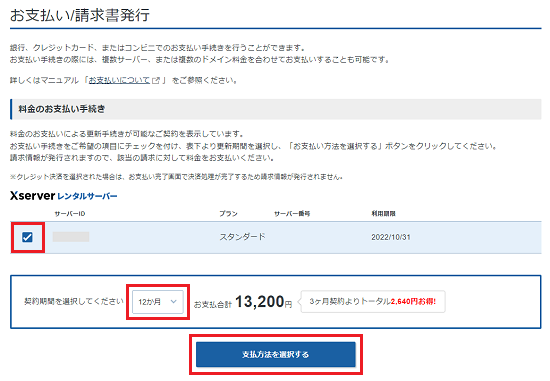Click the 13,200円 payment total
This screenshot has width=550, height=381.
(x=263, y=302)
